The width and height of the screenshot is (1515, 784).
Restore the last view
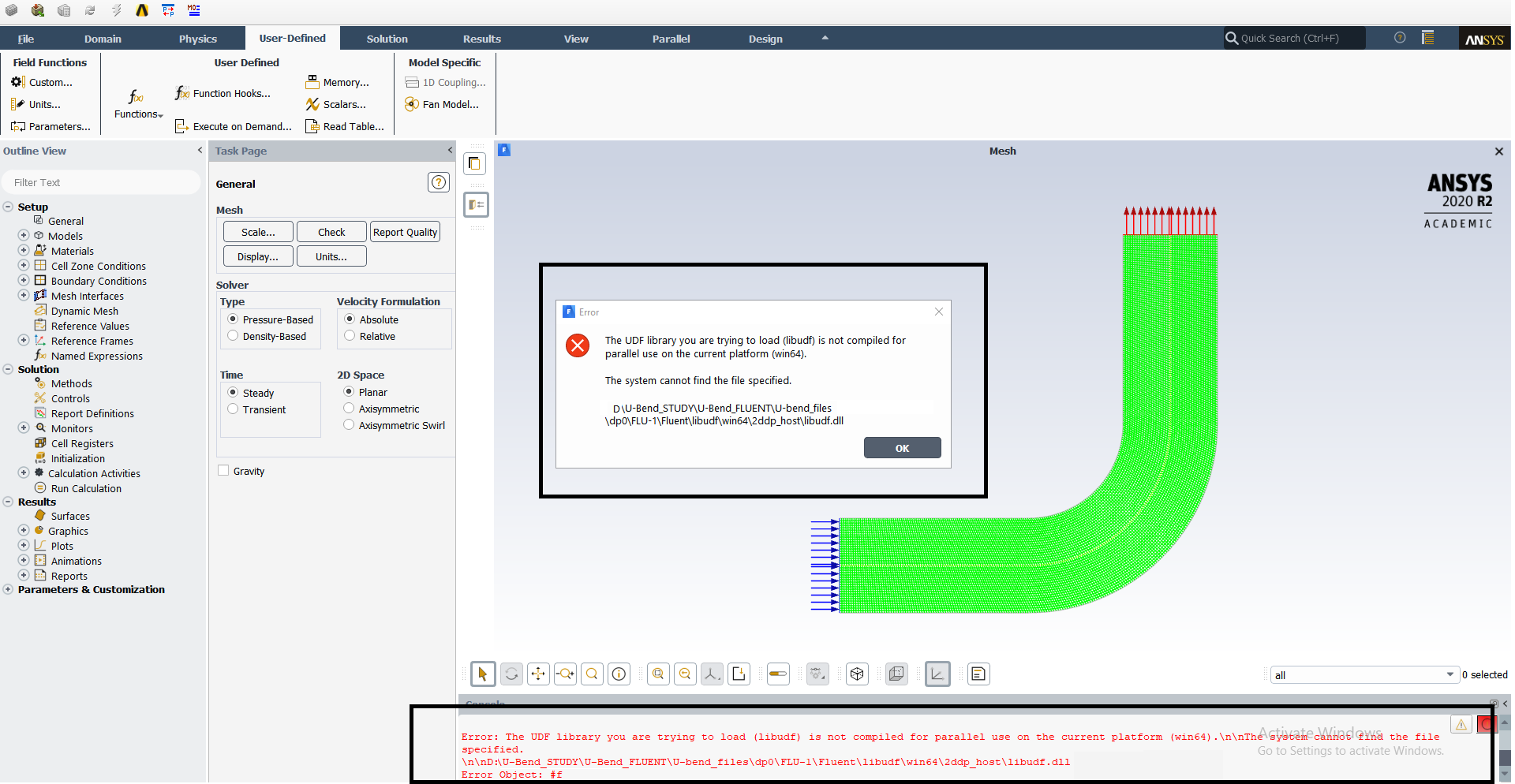pyautogui.click(x=685, y=674)
